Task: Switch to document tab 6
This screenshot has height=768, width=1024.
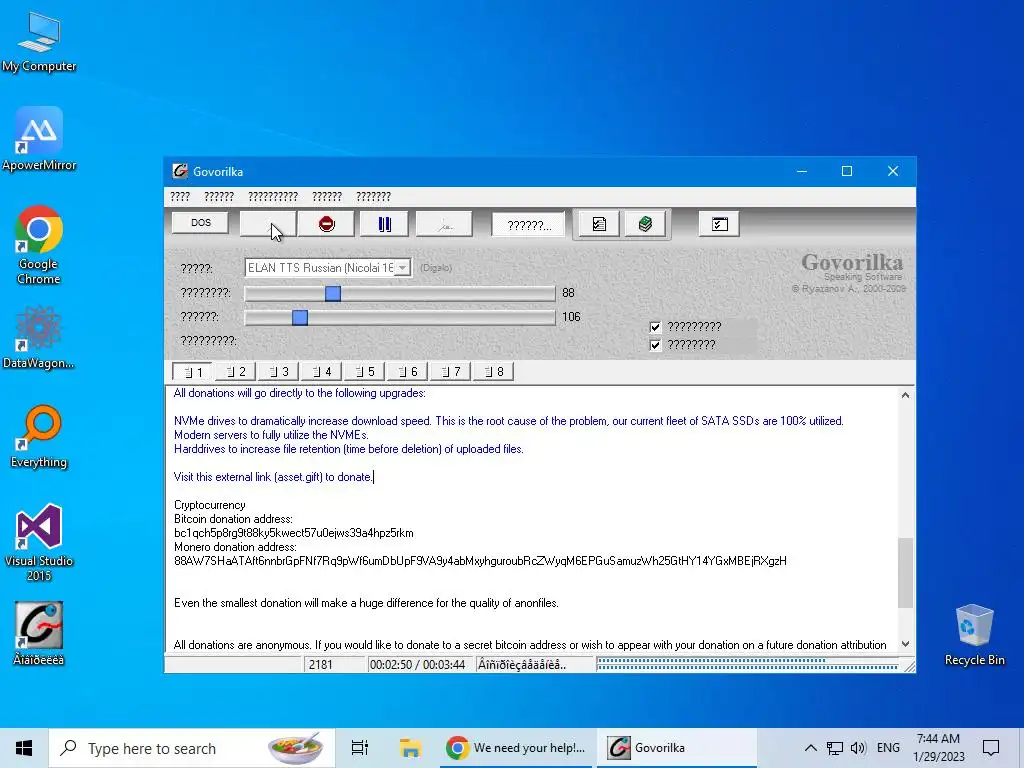Action: pyautogui.click(x=408, y=372)
